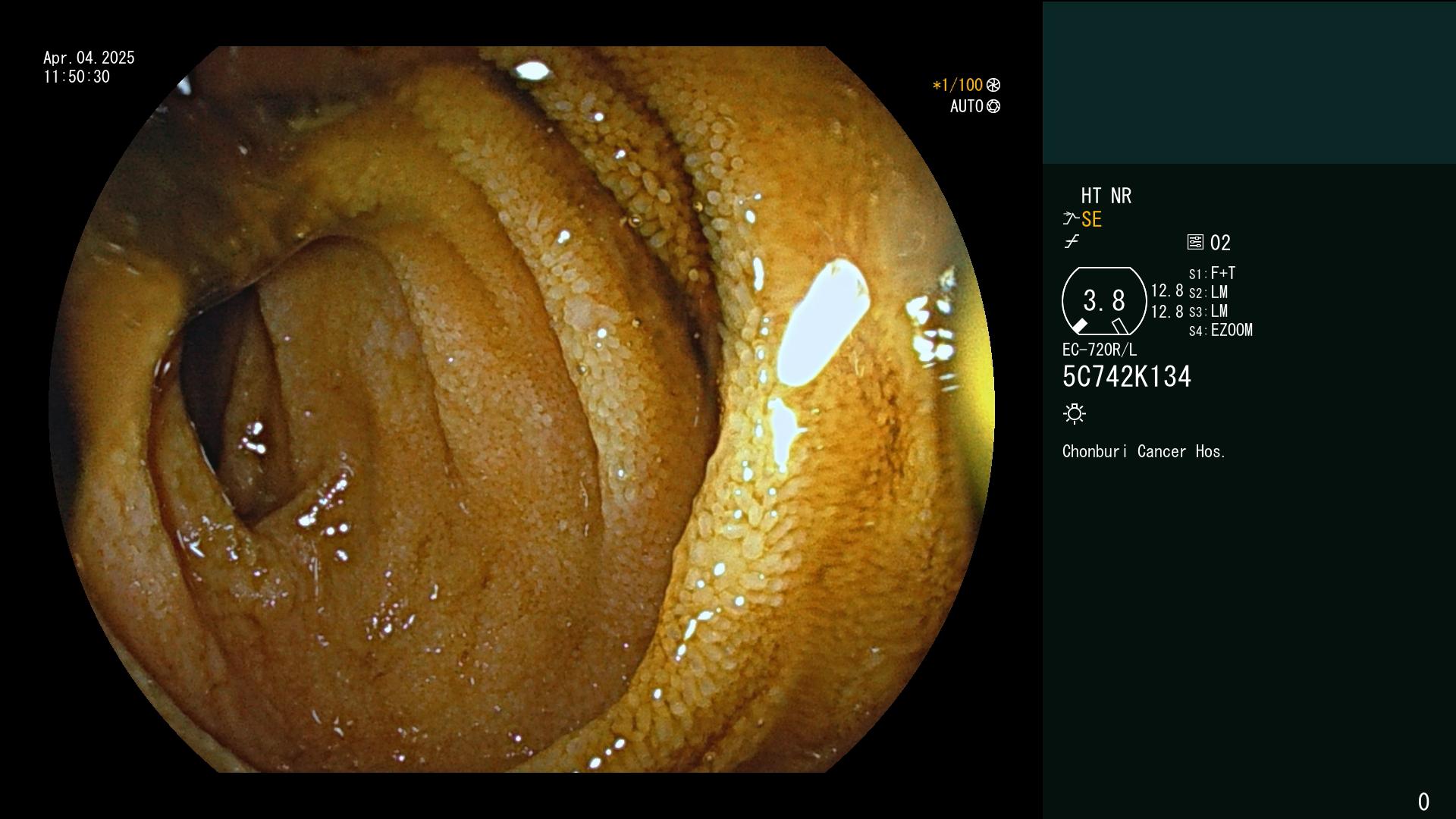The width and height of the screenshot is (1456, 819).
Task: Click the 02 preset number
Action: 1220,243
